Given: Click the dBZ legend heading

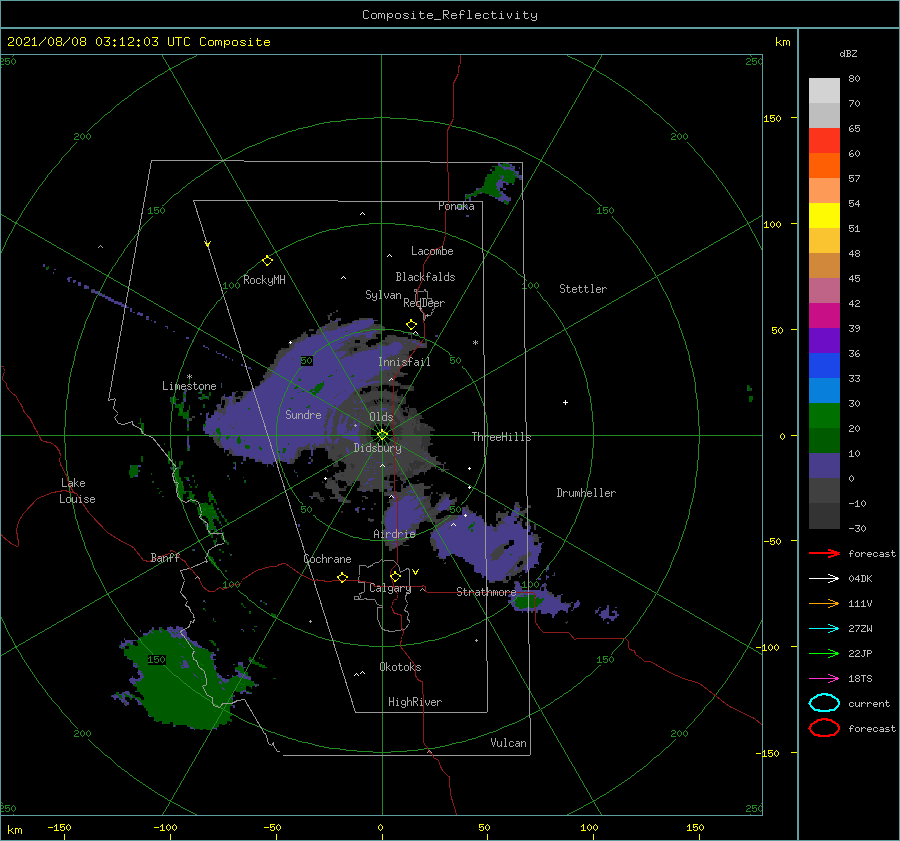Looking at the screenshot, I should tap(848, 54).
